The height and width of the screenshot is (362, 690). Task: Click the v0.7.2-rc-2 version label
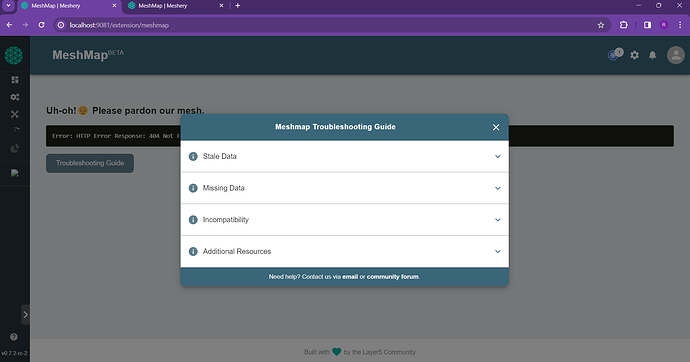[x=14, y=353]
